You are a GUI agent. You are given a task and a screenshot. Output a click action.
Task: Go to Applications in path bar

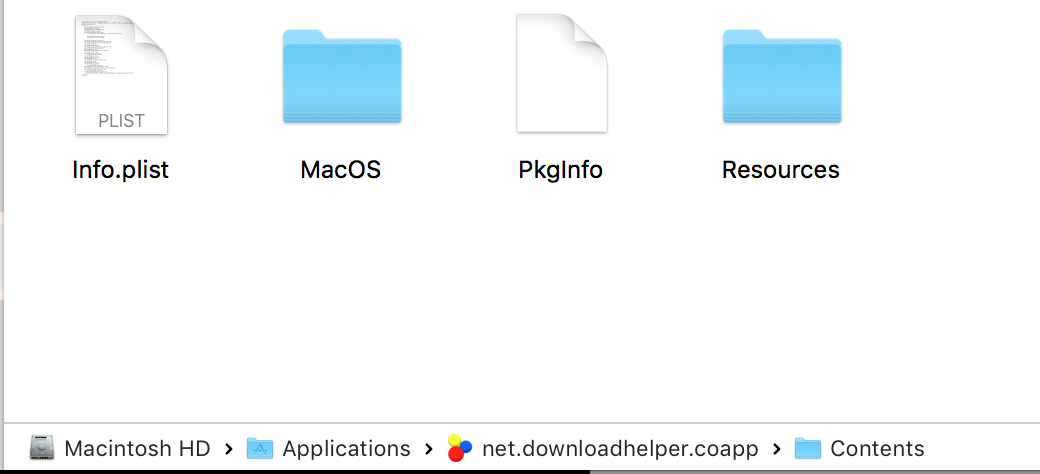(346, 449)
